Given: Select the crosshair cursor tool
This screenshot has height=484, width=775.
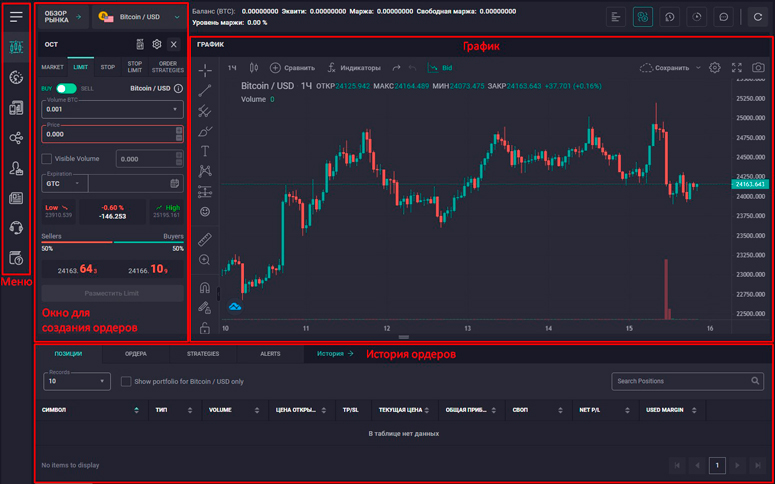Looking at the screenshot, I should click(x=205, y=70).
